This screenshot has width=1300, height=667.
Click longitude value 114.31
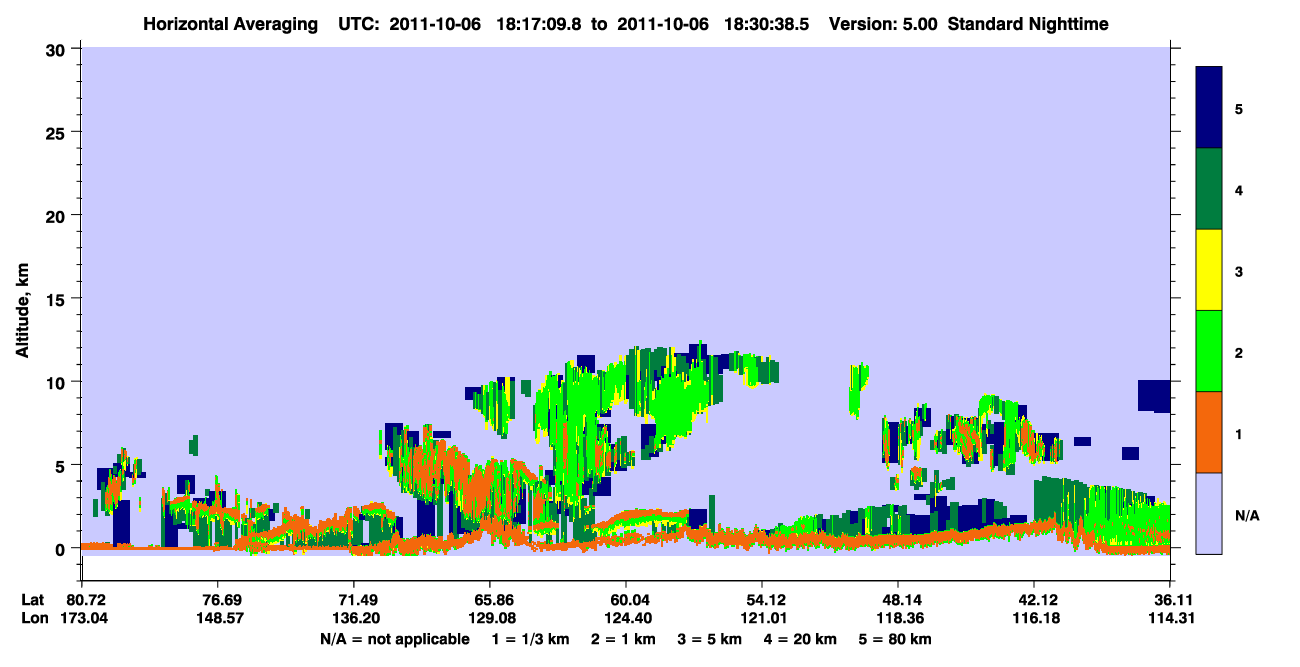pos(1170,619)
